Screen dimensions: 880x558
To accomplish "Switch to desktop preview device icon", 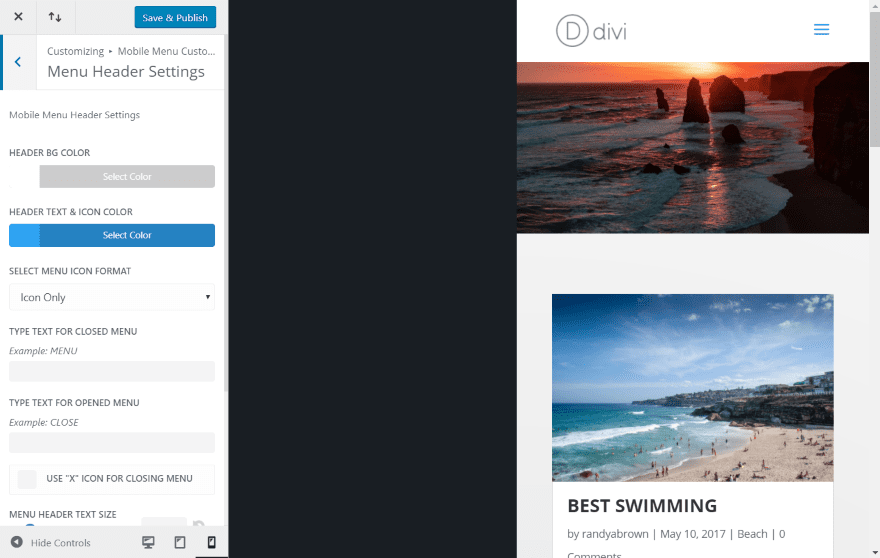I will point(148,542).
